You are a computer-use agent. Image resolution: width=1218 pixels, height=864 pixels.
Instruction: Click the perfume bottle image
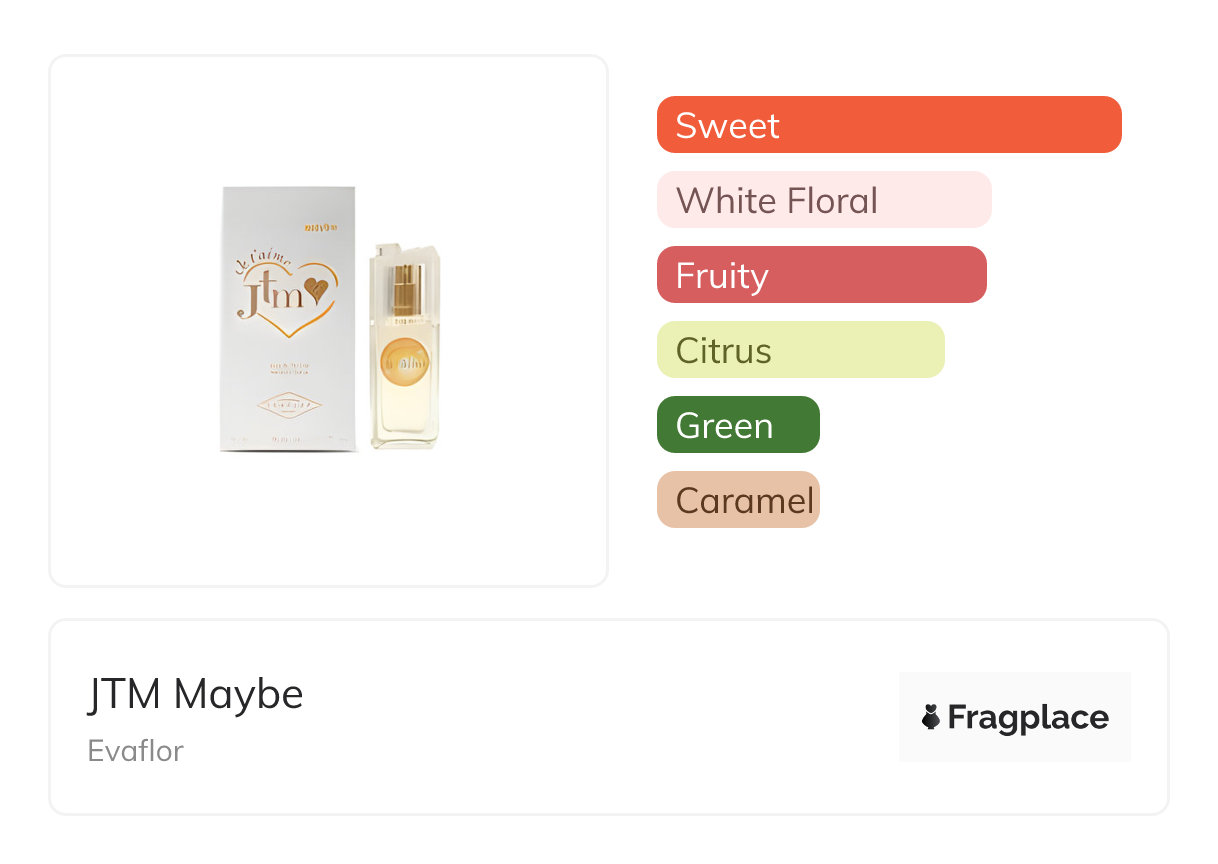click(405, 345)
